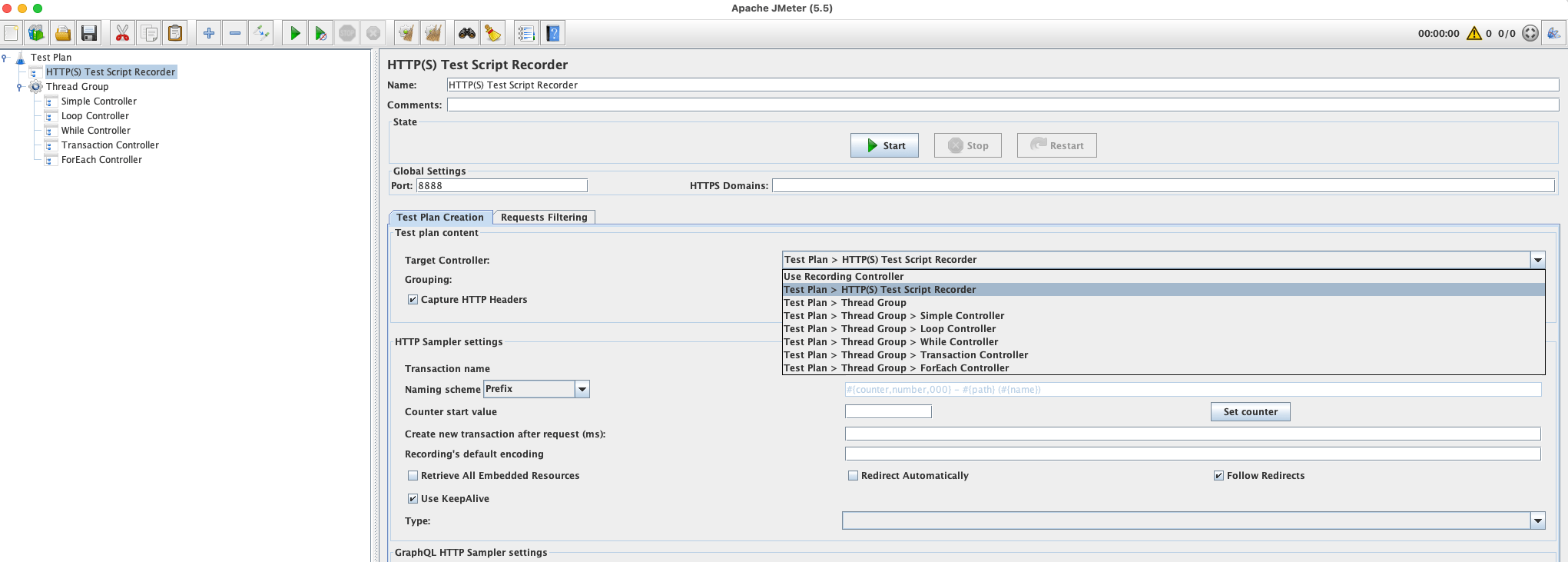Choose Use Recording Controller option
The width and height of the screenshot is (1568, 562).
pyautogui.click(x=1163, y=277)
